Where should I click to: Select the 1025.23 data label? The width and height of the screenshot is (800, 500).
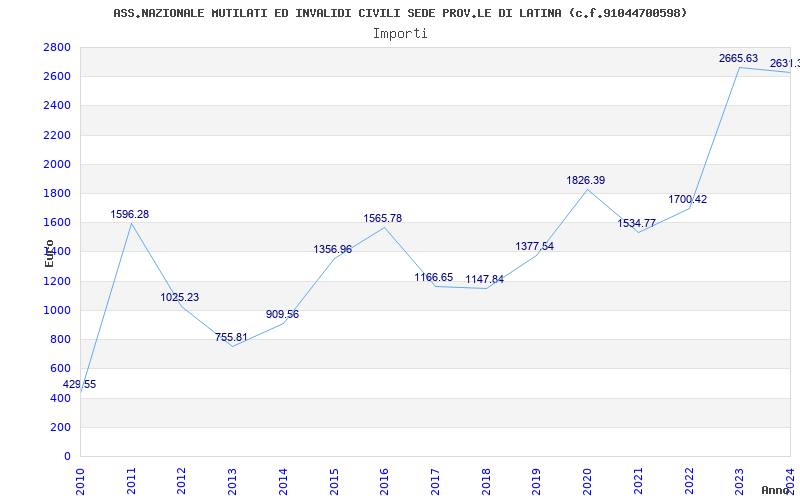[x=180, y=297]
